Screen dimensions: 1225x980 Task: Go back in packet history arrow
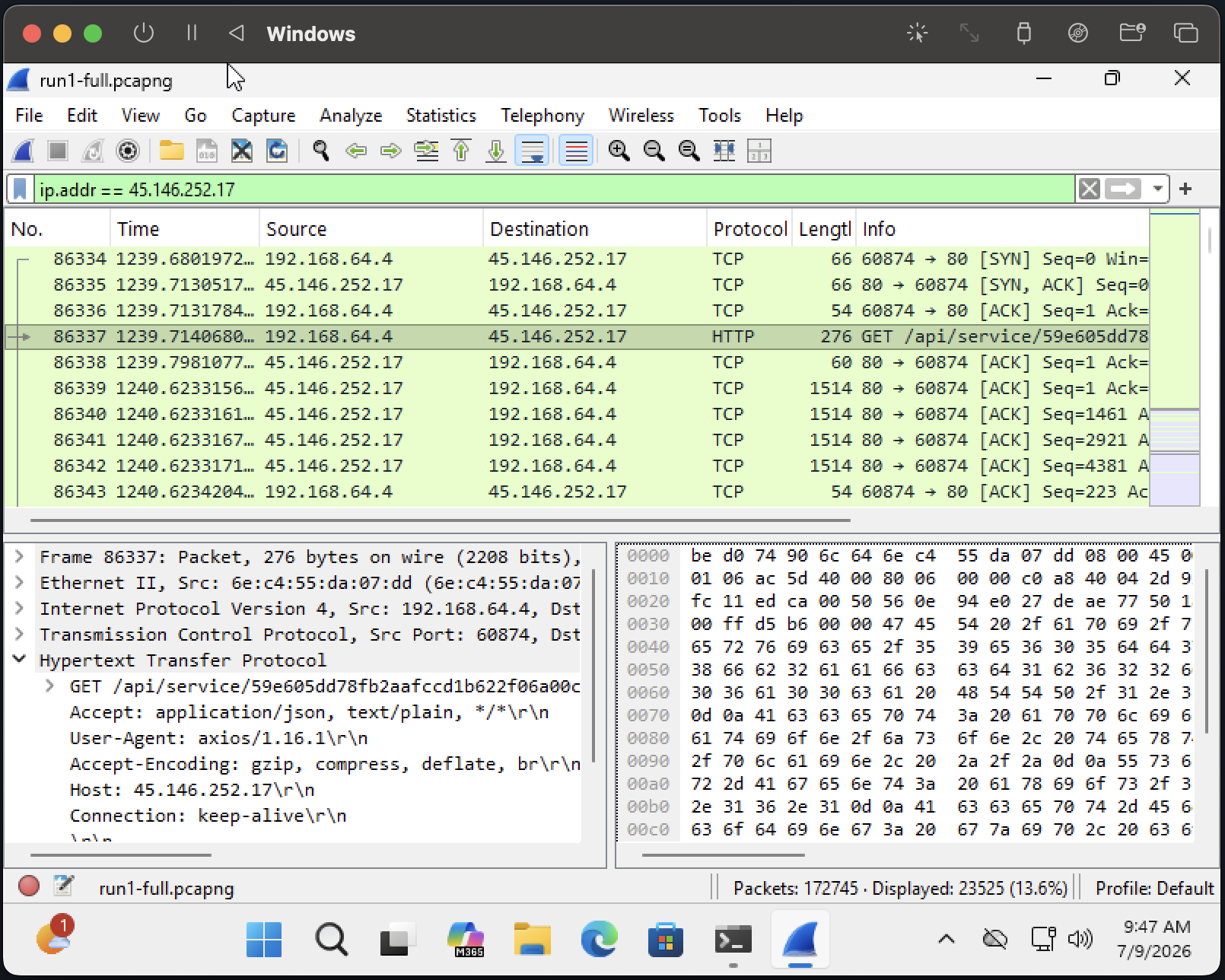click(x=356, y=151)
